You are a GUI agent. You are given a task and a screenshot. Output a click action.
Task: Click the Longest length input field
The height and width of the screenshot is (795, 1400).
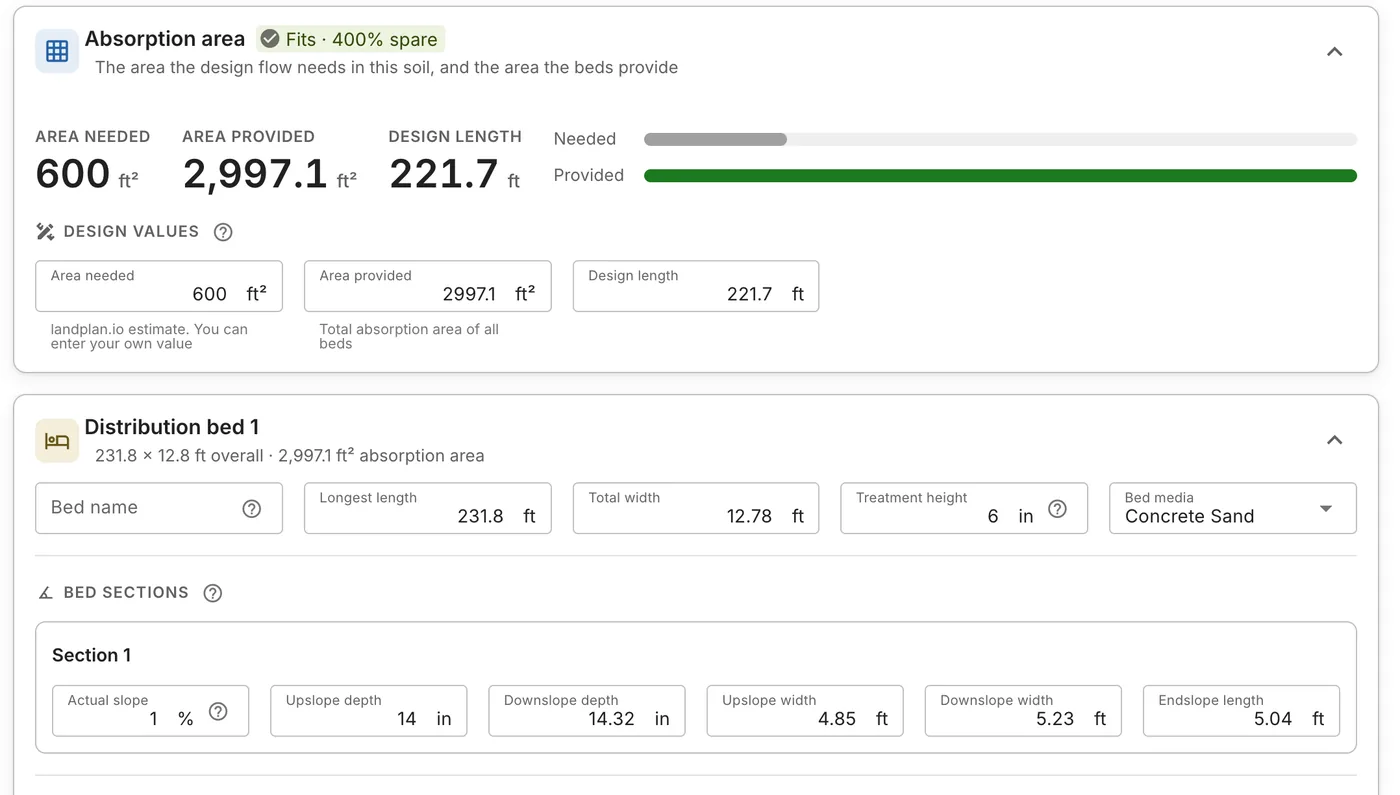coord(428,508)
